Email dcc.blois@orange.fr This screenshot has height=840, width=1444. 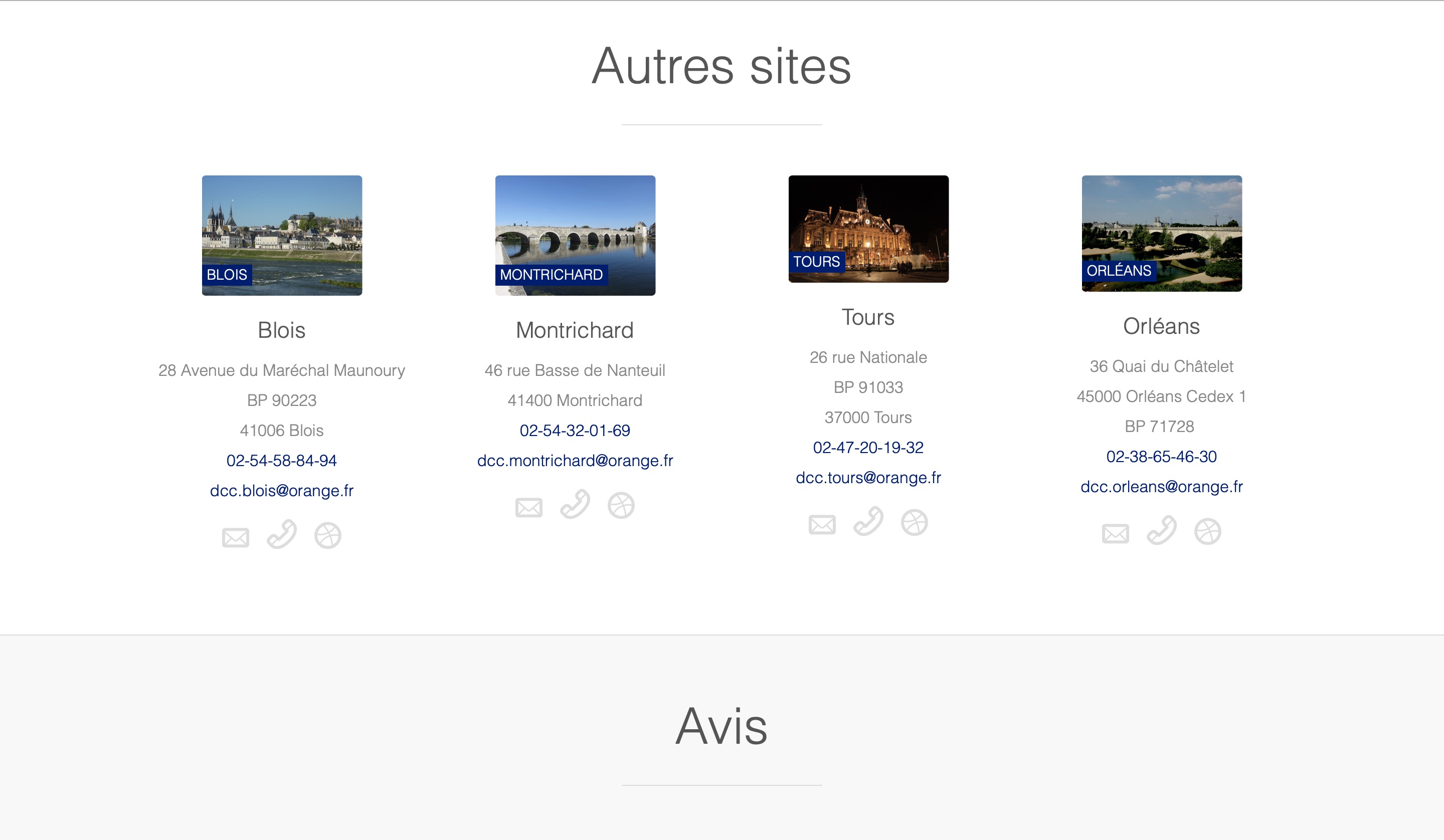pyautogui.click(x=282, y=491)
